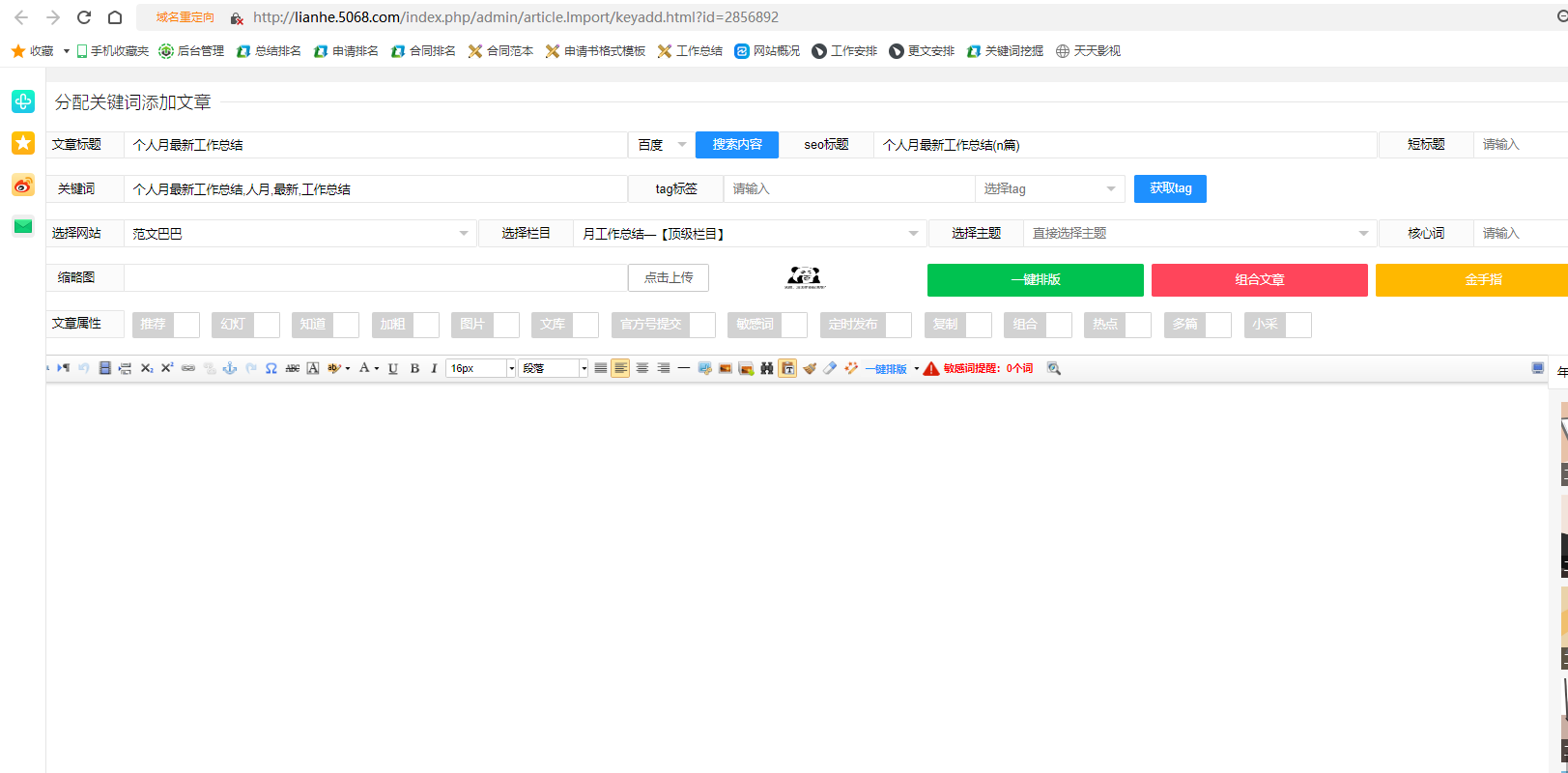Click the superscript X² icon
The image size is (1568, 773).
(167, 368)
